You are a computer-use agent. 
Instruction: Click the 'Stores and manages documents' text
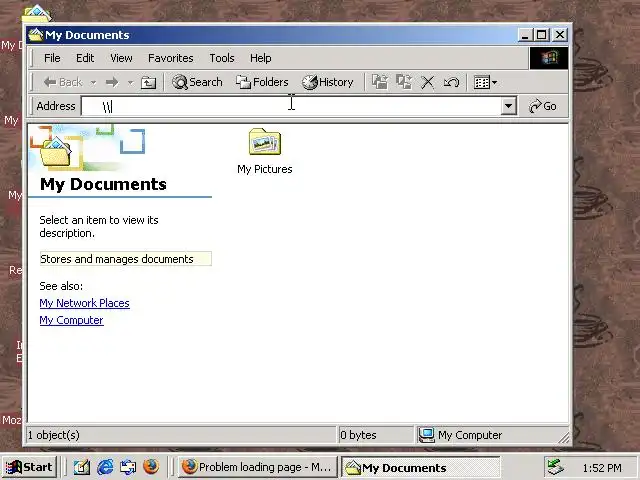117,259
